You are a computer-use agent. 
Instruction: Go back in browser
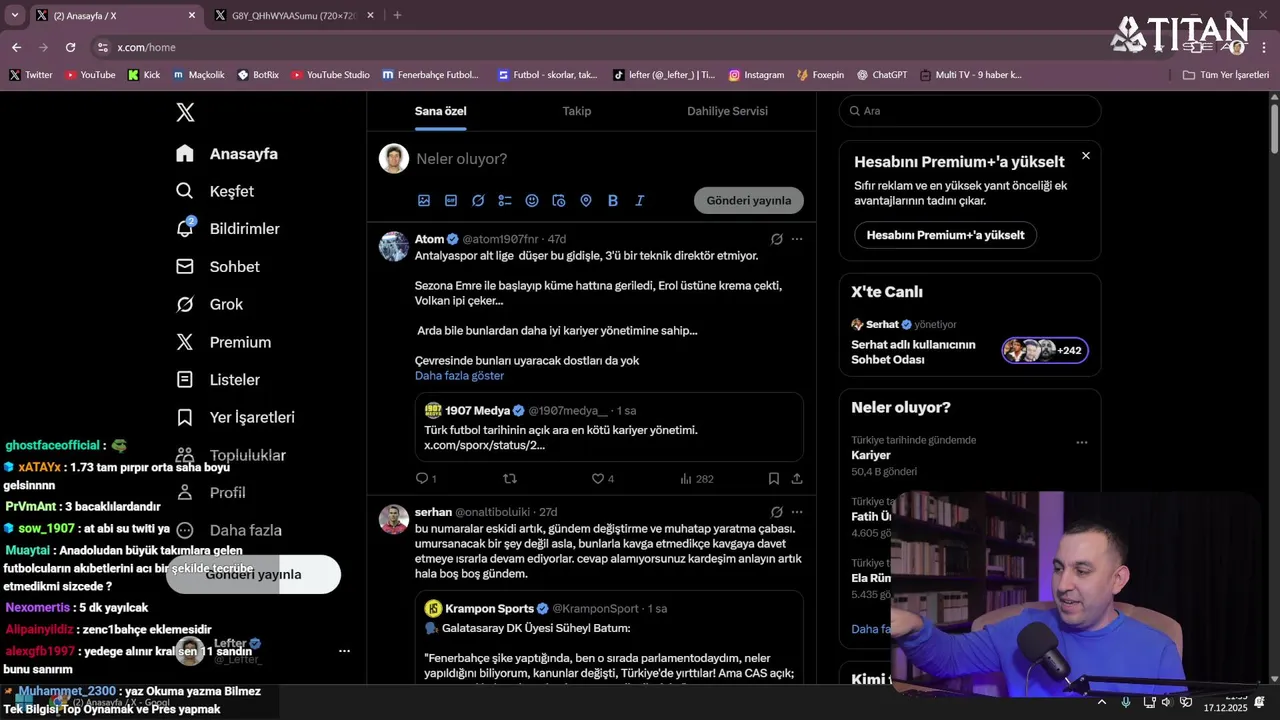[x=16, y=47]
